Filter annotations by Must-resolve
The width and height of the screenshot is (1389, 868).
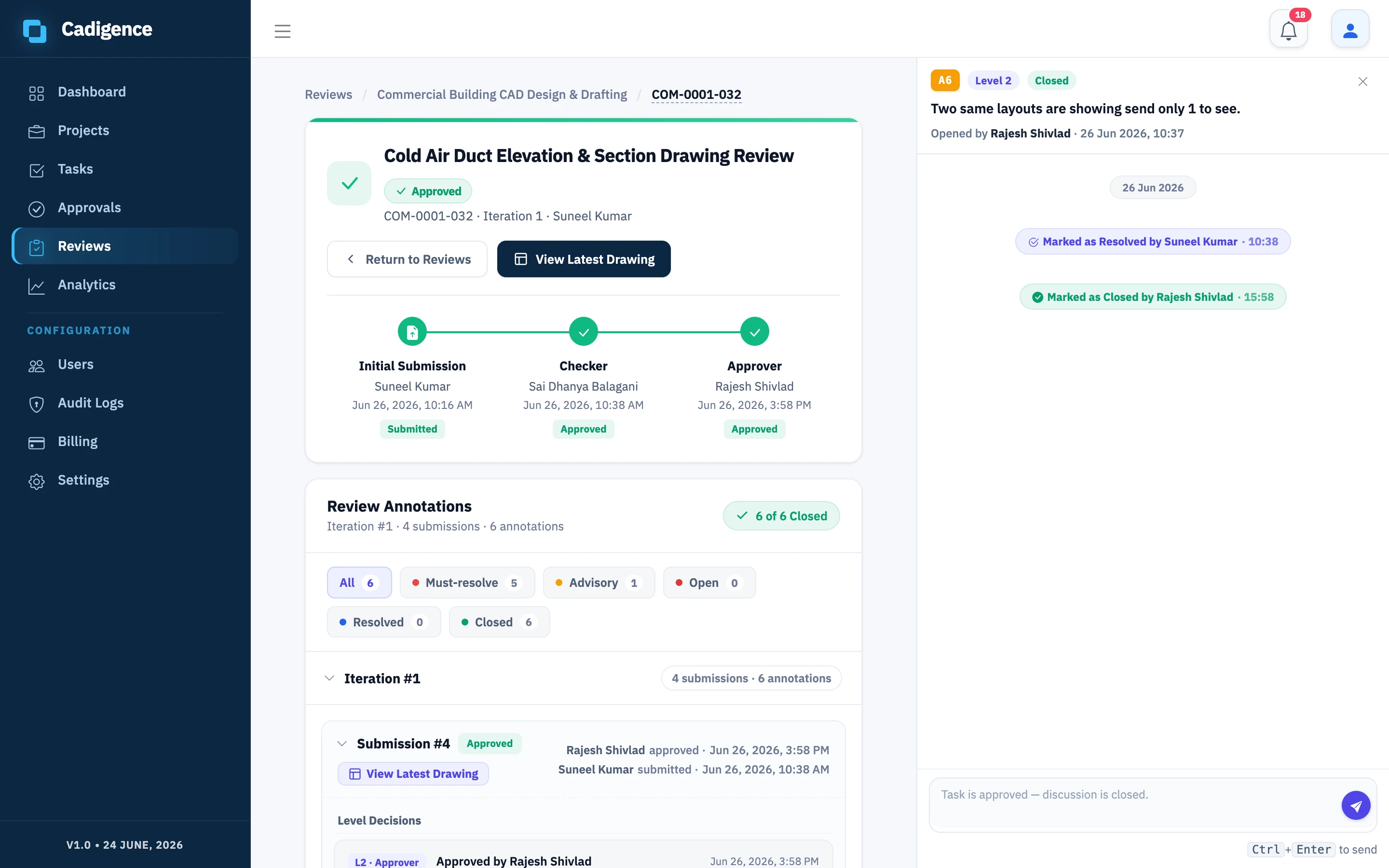tap(467, 583)
